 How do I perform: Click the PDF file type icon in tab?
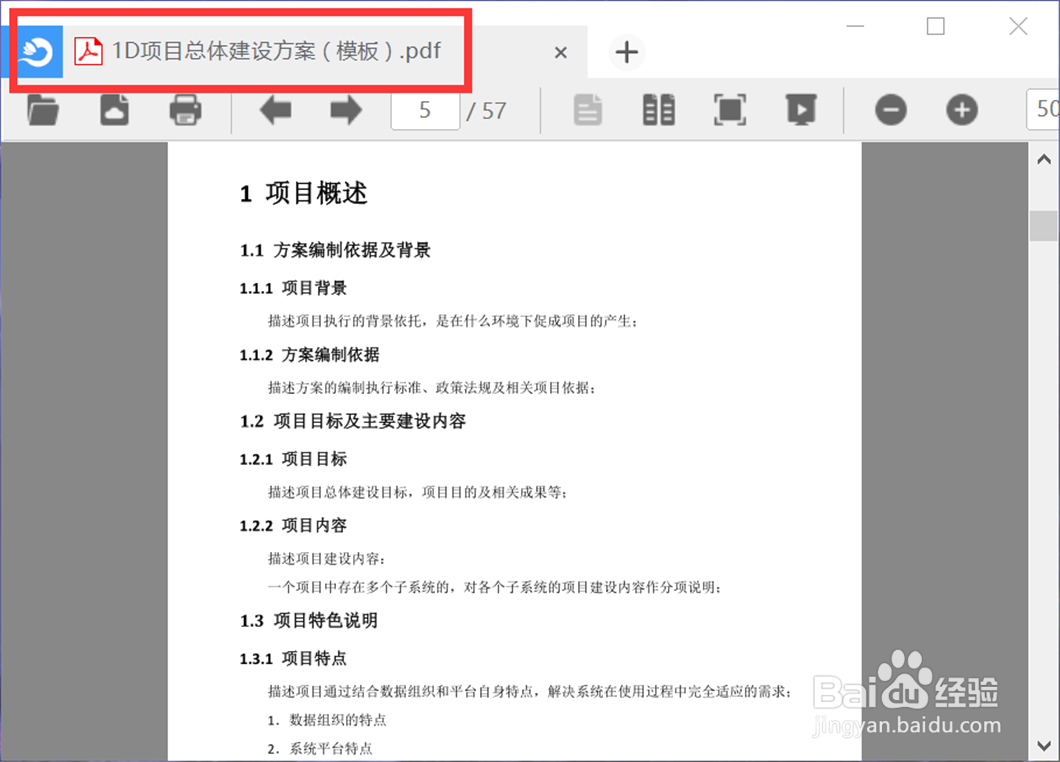(88, 51)
